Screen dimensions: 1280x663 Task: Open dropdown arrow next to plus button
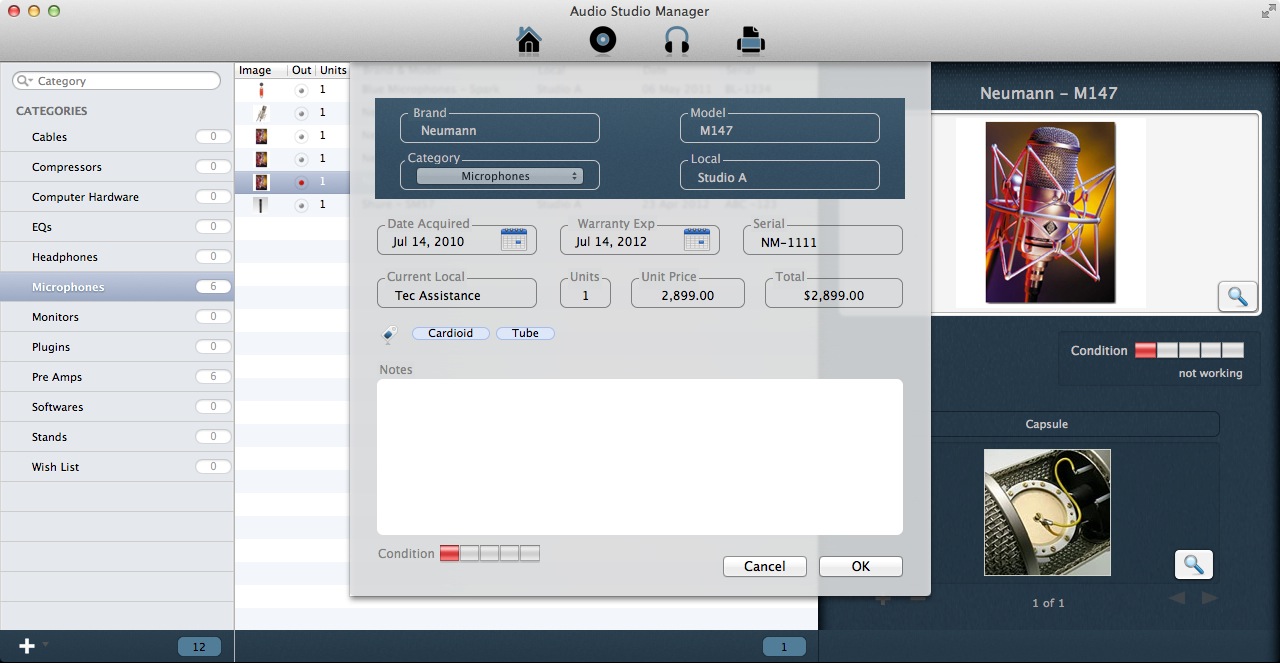pyautogui.click(x=45, y=645)
